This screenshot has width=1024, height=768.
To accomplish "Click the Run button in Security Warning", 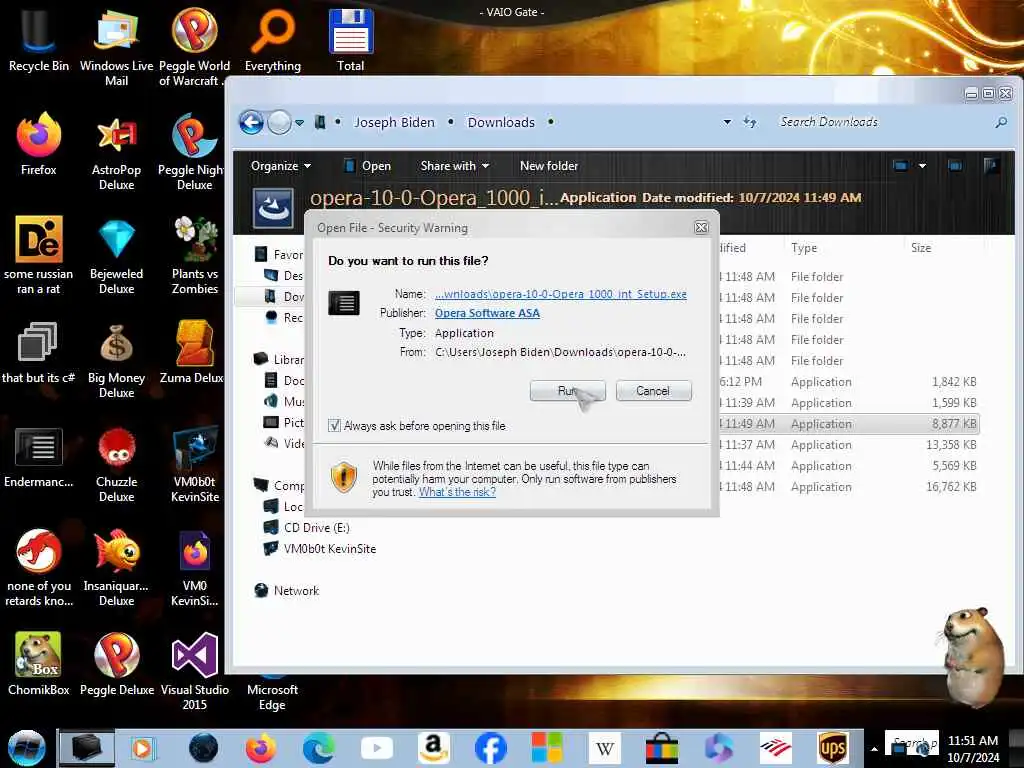I will (568, 391).
